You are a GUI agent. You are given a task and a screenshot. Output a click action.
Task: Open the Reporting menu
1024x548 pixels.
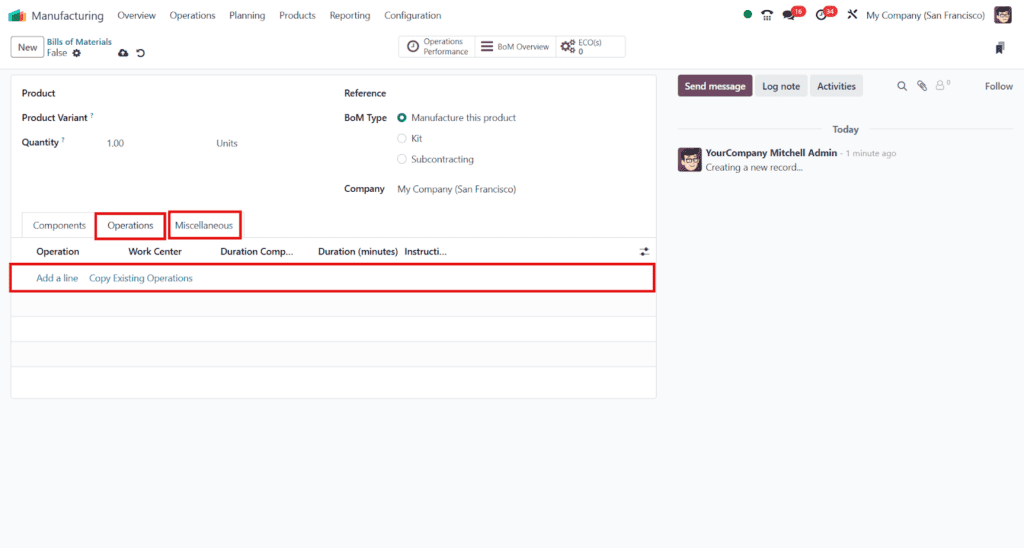pos(349,15)
